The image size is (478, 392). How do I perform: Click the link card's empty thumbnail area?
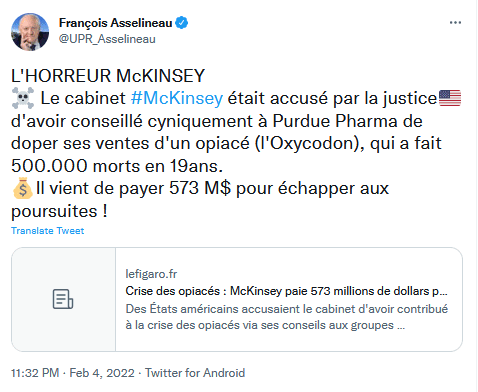click(63, 299)
